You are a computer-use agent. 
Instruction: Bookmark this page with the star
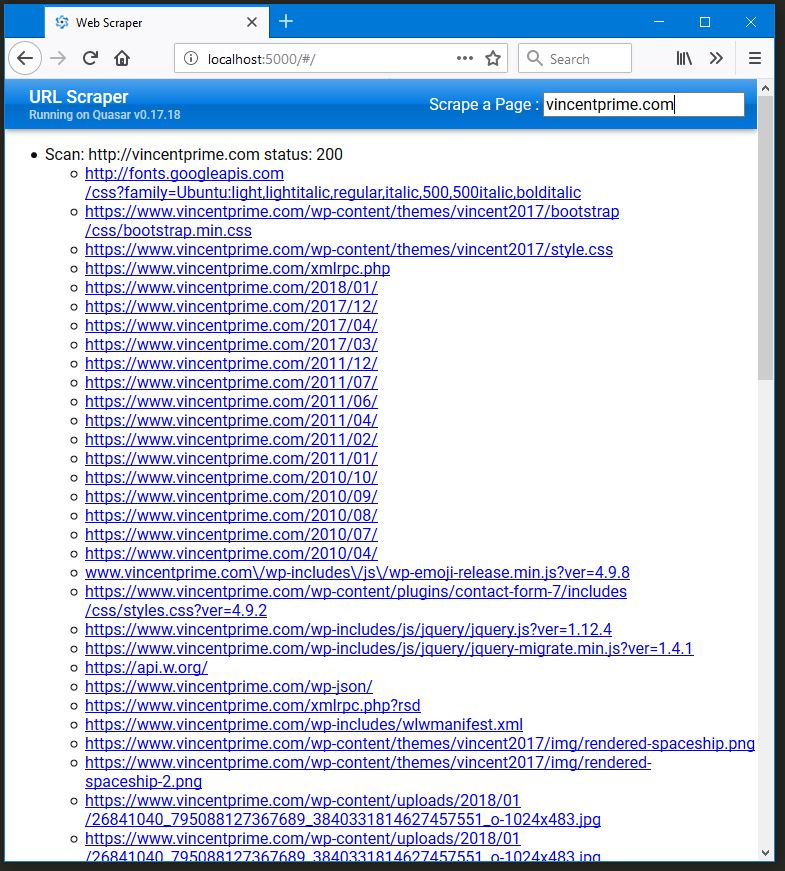point(493,58)
